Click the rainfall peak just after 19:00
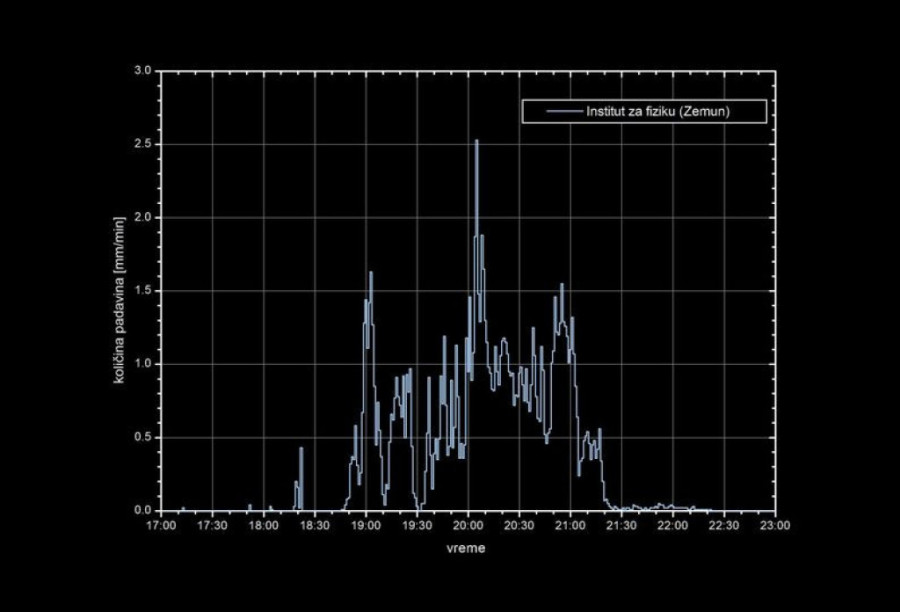This screenshot has height=612, width=900. 371,273
